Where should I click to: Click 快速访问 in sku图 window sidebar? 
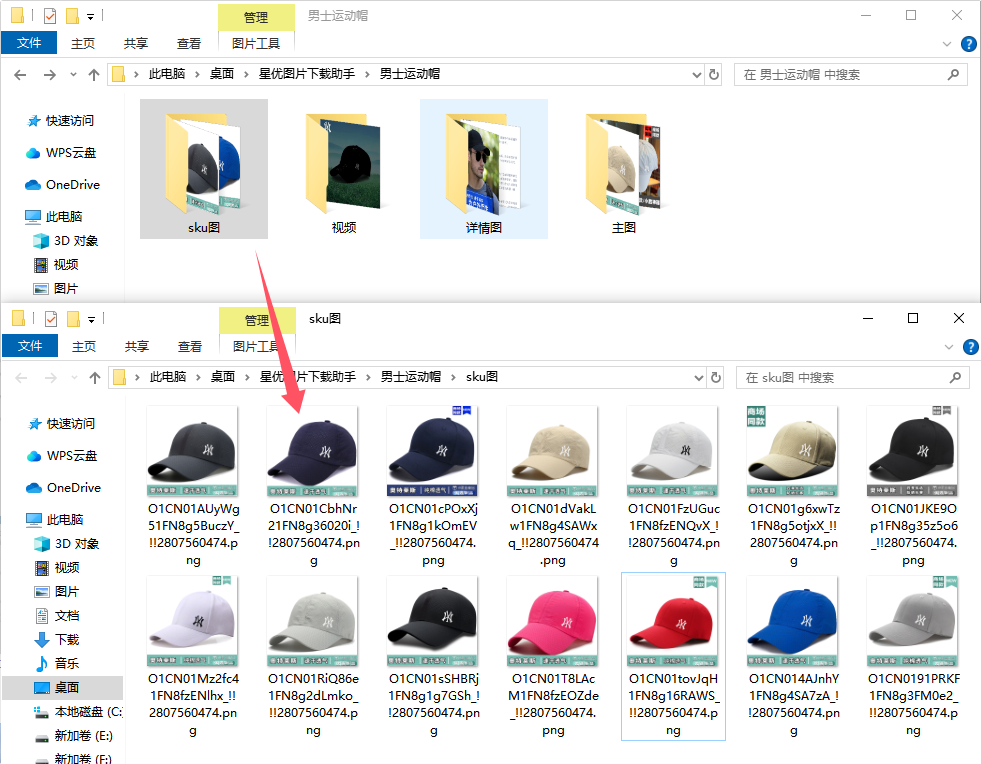point(62,424)
